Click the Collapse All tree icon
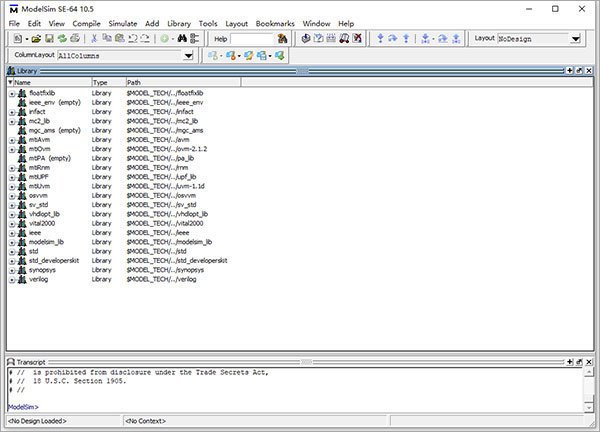 (194, 39)
